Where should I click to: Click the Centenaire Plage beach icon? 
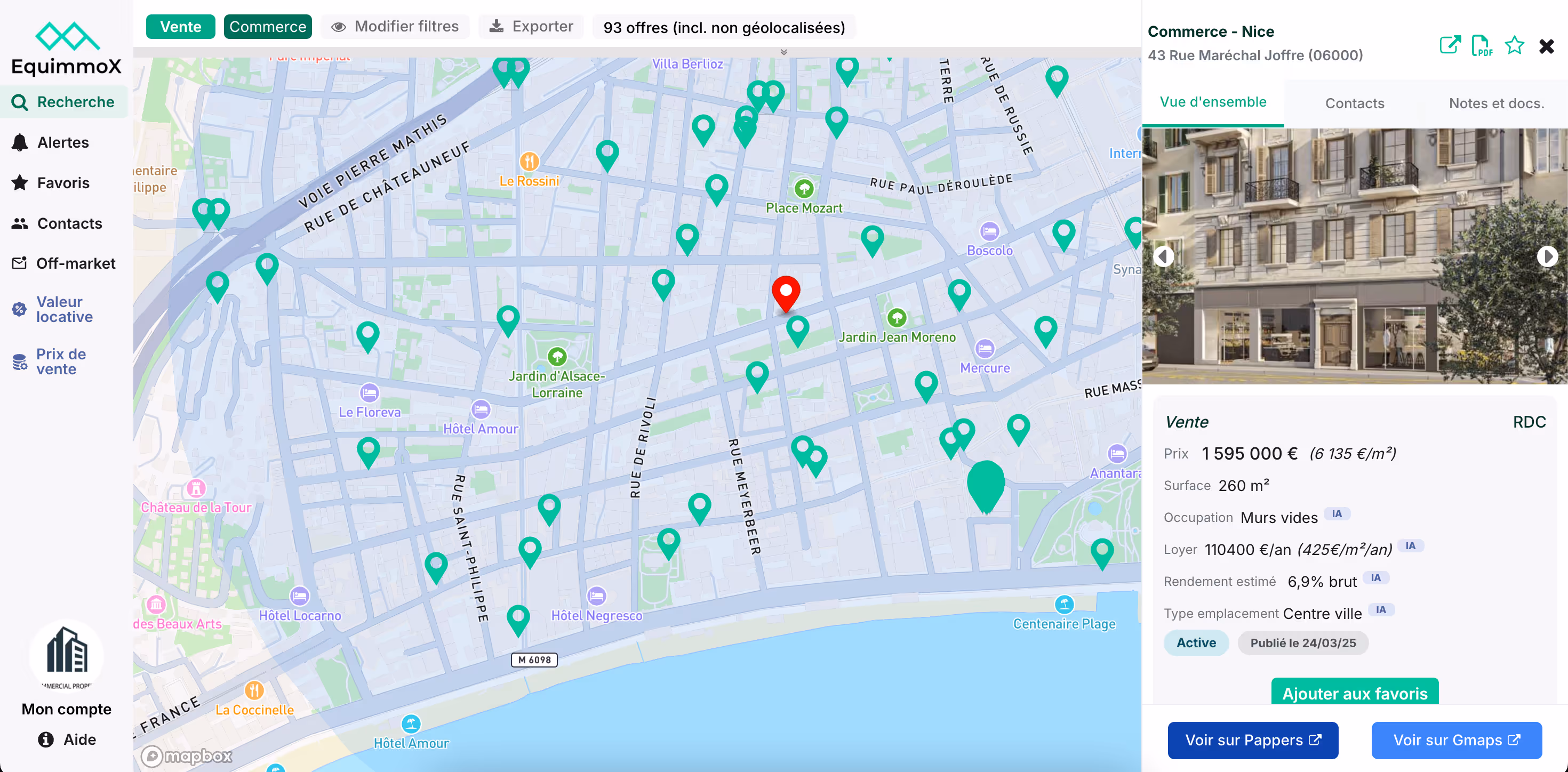pos(1064,604)
